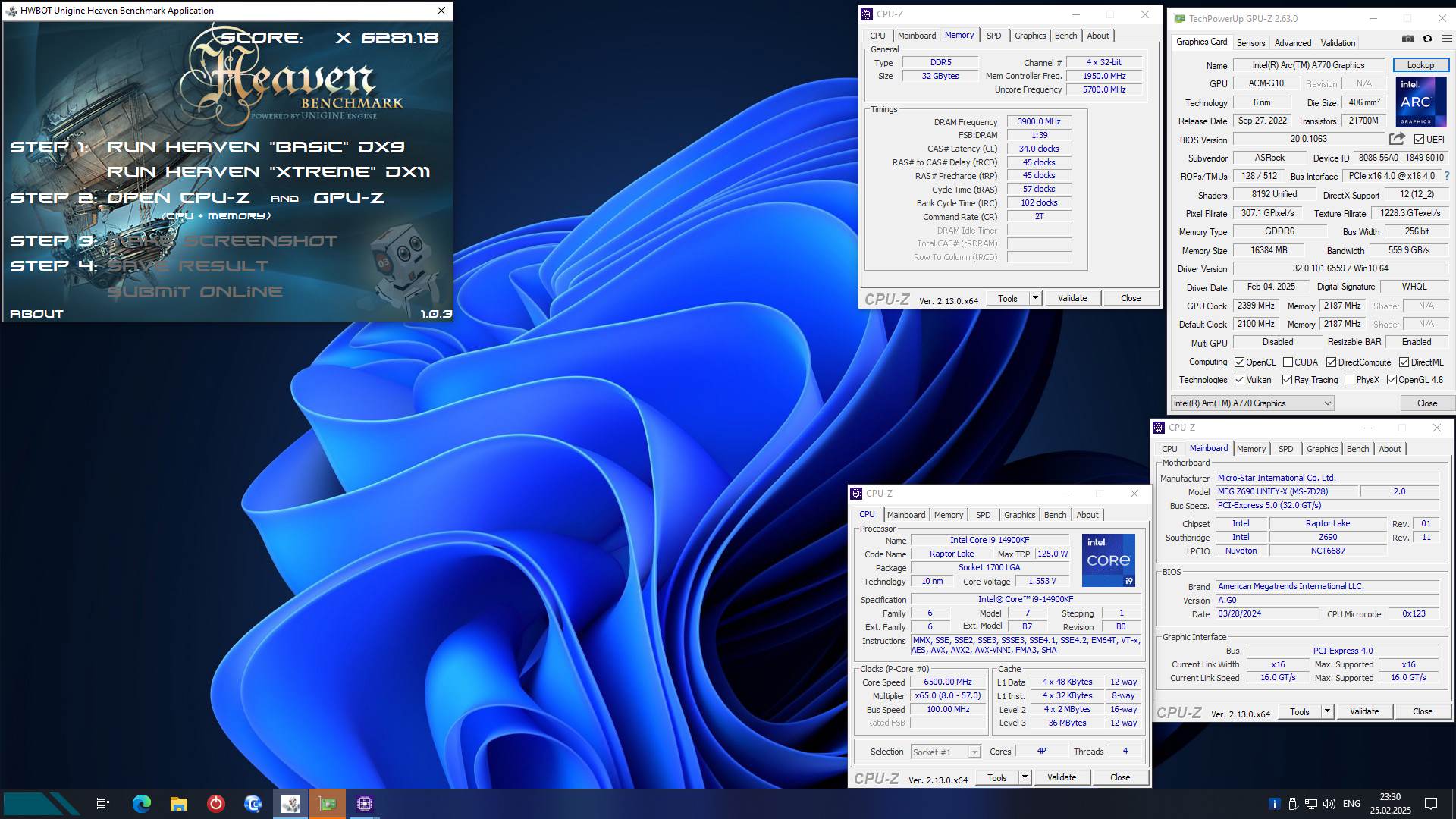
Task: Toggle the Vulkan checkbox
Action: [x=1239, y=380]
